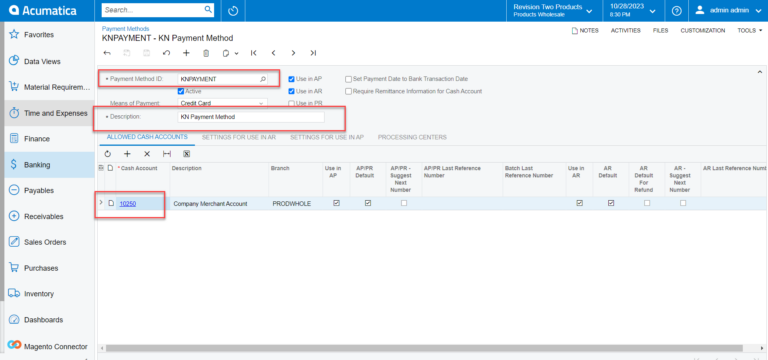Refresh the cash accounts grid
768x360 pixels.
pyautogui.click(x=108, y=154)
